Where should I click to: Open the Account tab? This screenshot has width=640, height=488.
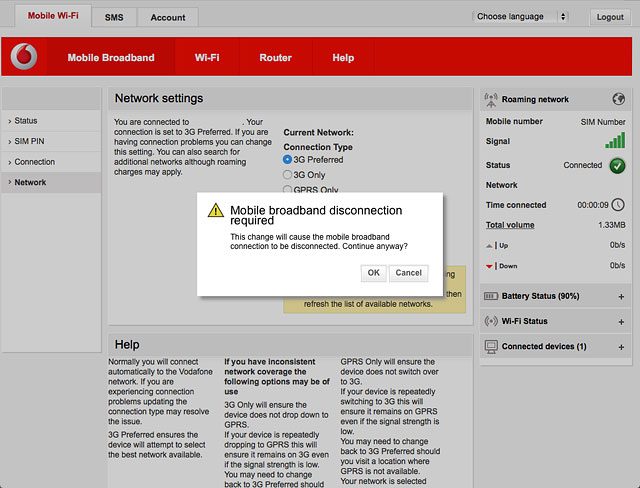[x=168, y=18]
